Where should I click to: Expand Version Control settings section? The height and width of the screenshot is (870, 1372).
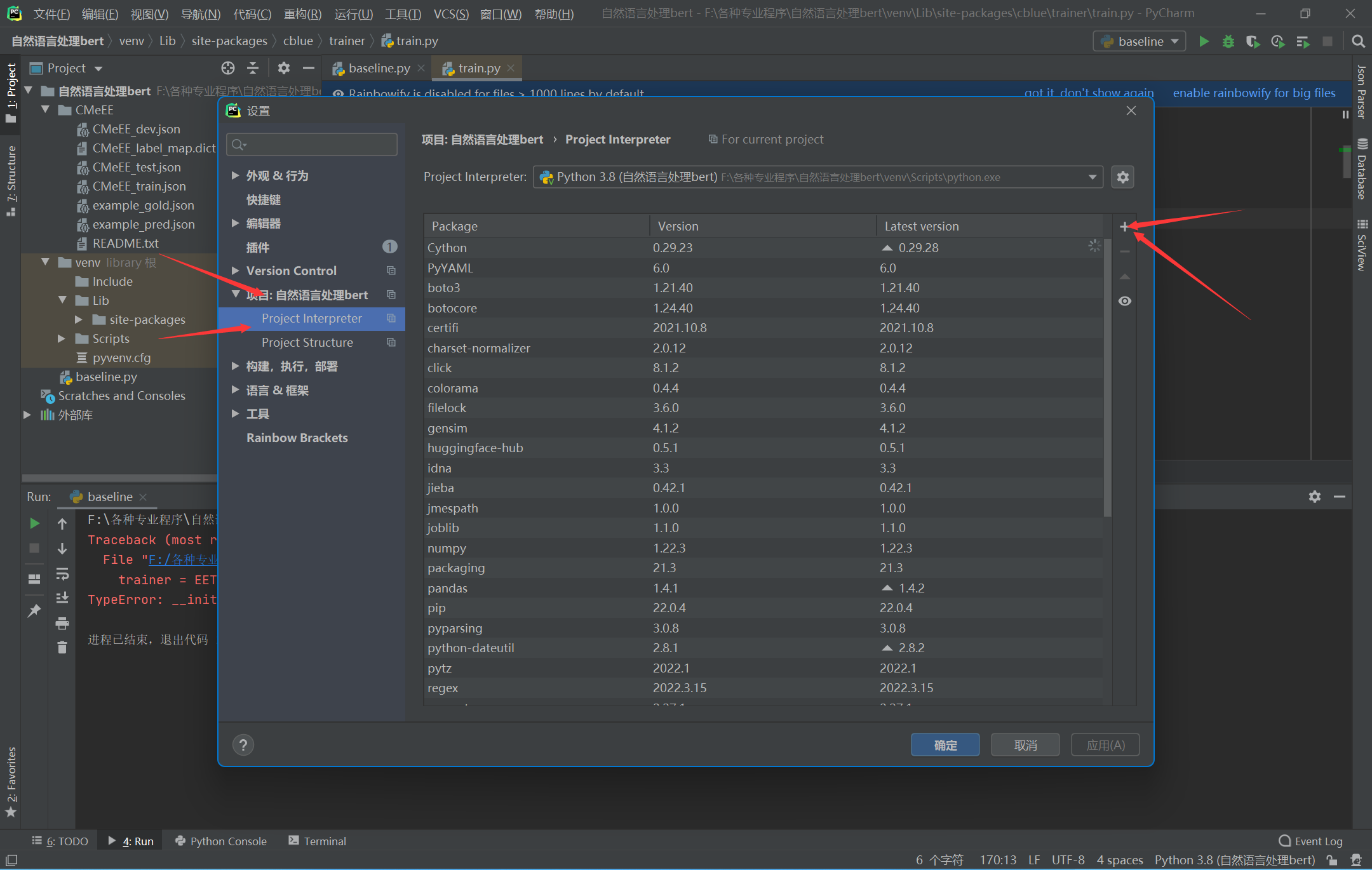coord(235,271)
